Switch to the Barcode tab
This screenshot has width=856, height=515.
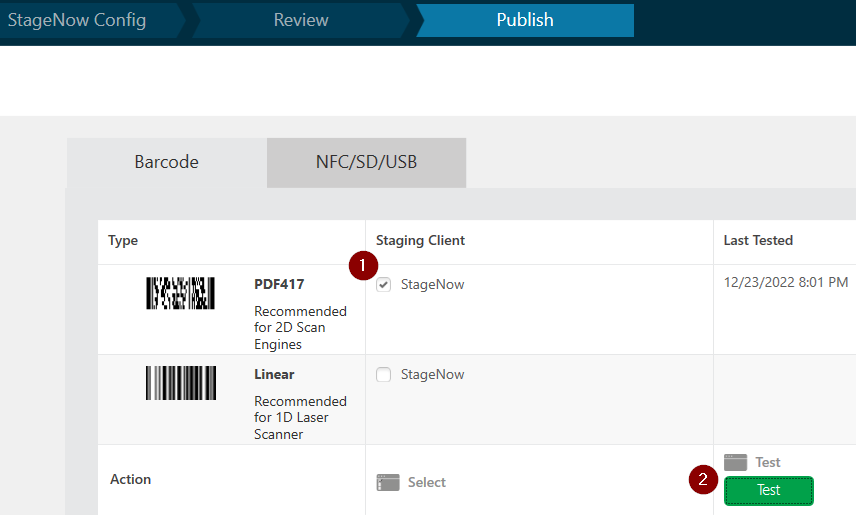[167, 162]
